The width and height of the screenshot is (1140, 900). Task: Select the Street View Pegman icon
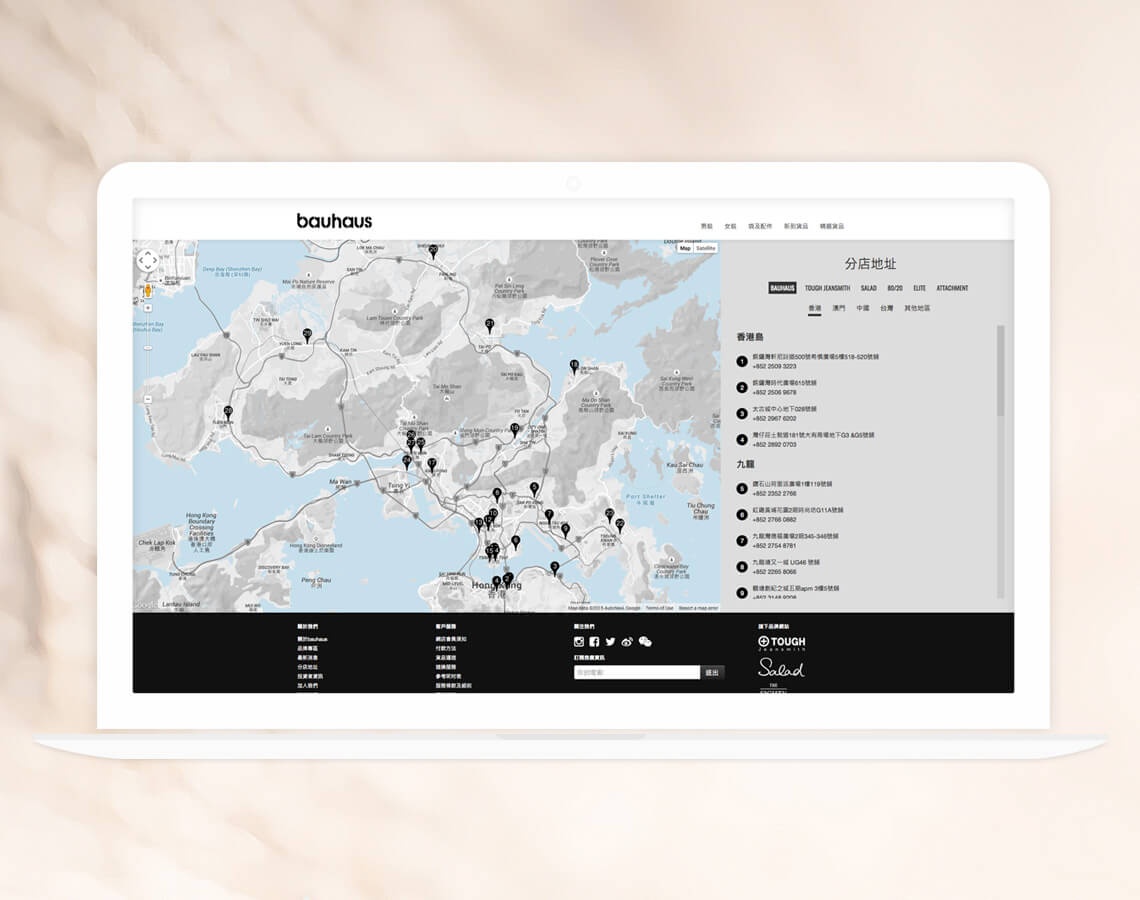tap(147, 290)
